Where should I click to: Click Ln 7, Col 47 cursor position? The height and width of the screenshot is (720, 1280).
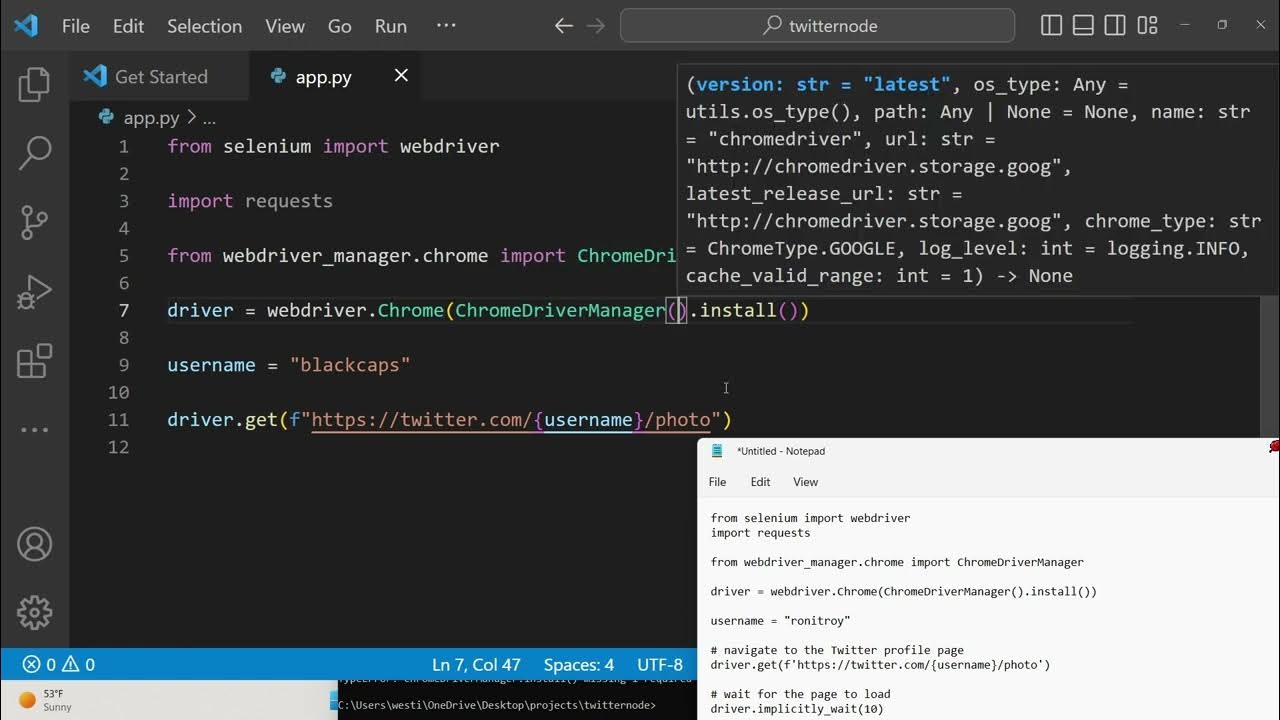pos(476,665)
